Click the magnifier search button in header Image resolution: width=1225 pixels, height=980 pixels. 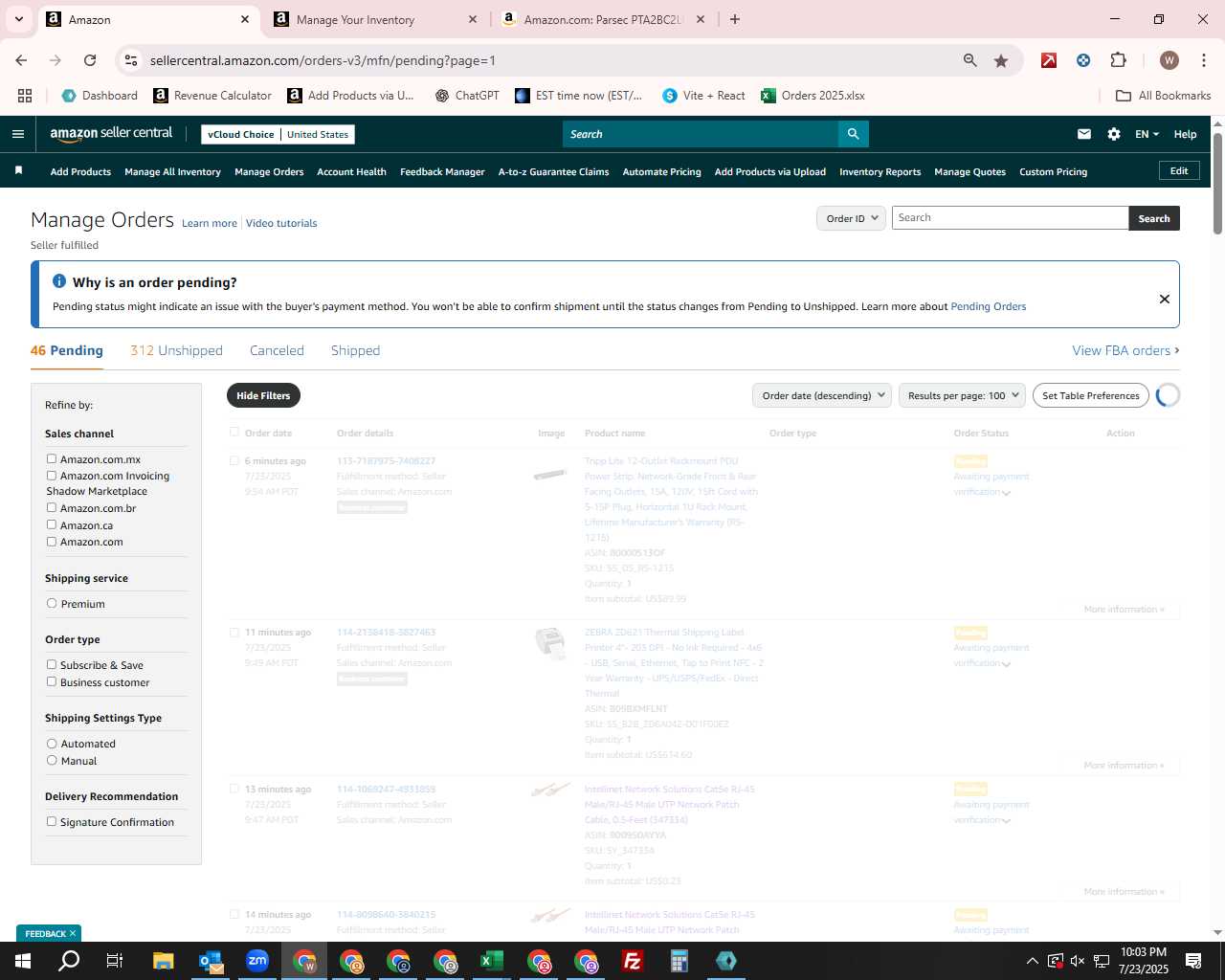(x=853, y=134)
